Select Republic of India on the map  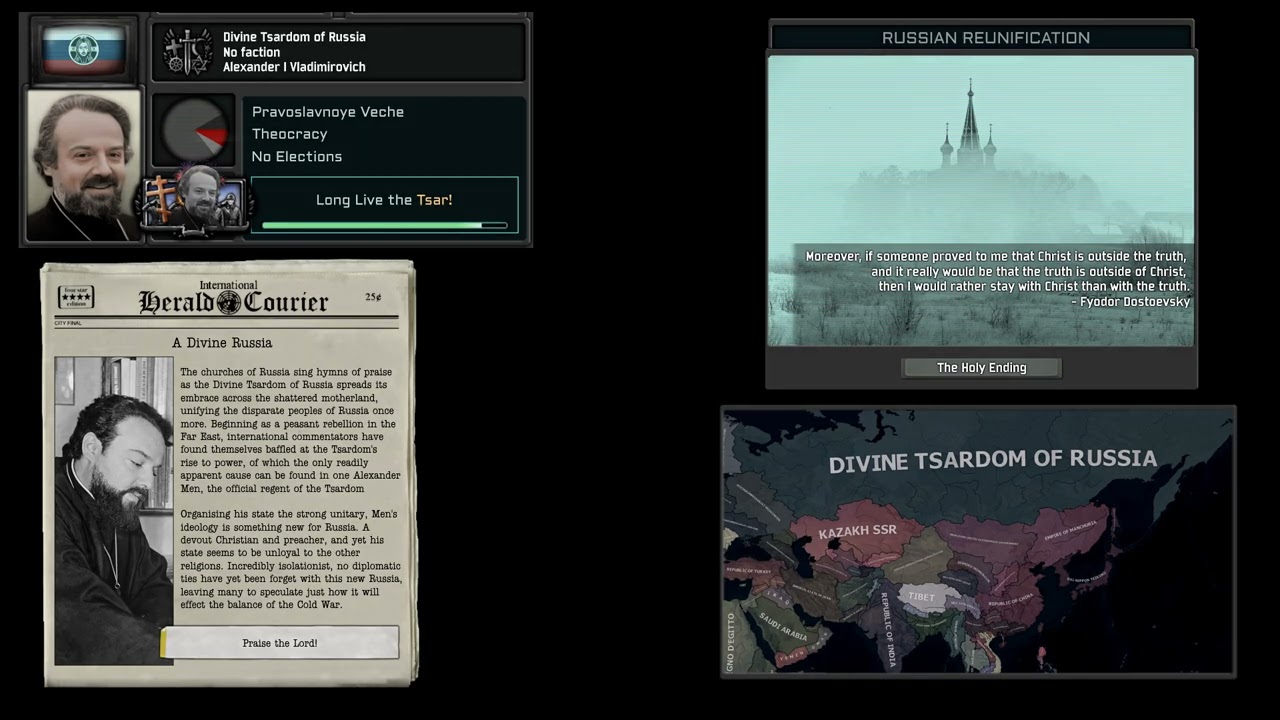[888, 630]
